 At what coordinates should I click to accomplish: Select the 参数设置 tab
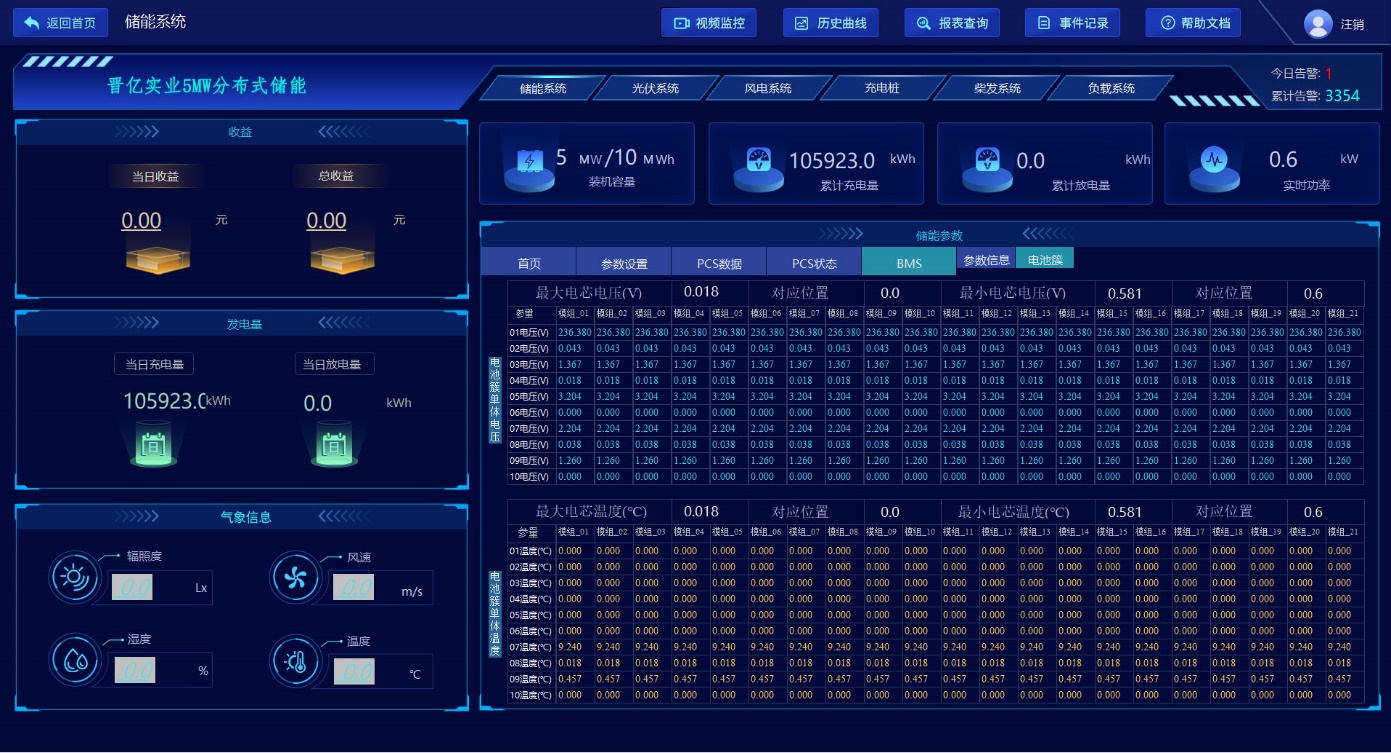[x=624, y=263]
